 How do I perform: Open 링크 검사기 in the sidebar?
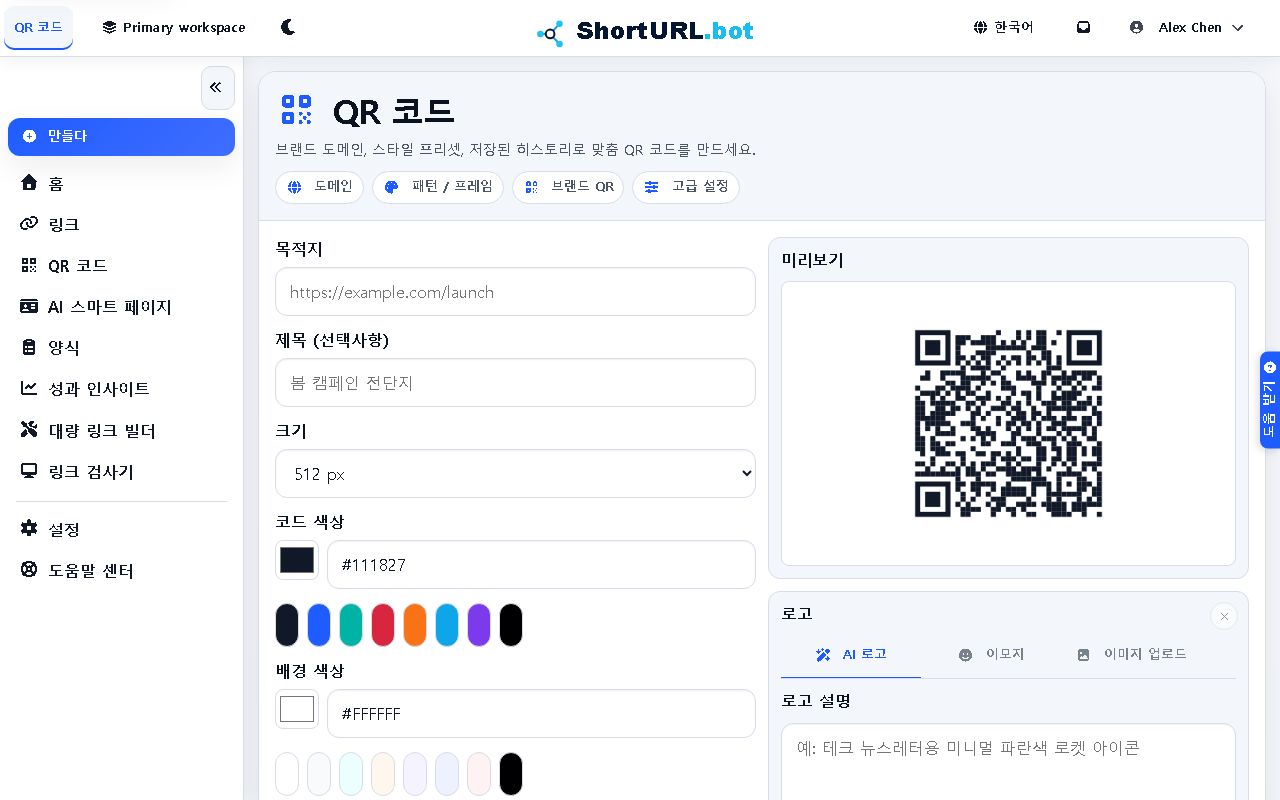(121, 471)
